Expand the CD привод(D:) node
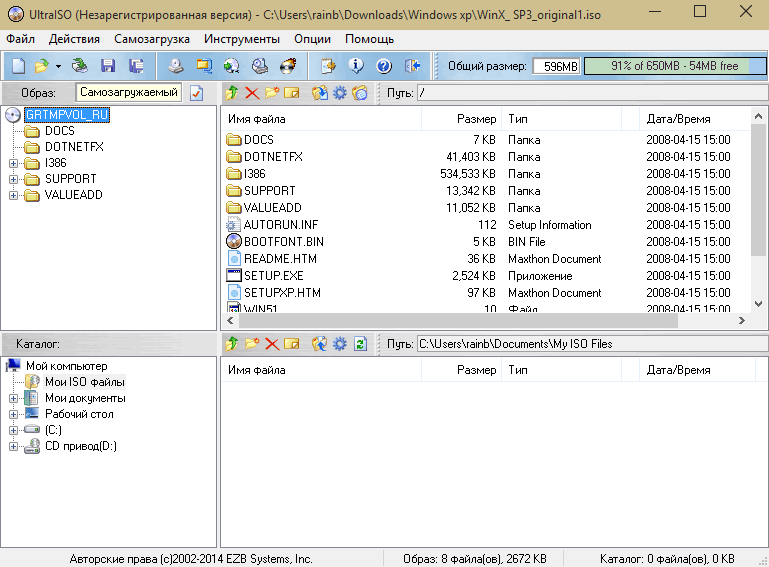 (x=13, y=446)
